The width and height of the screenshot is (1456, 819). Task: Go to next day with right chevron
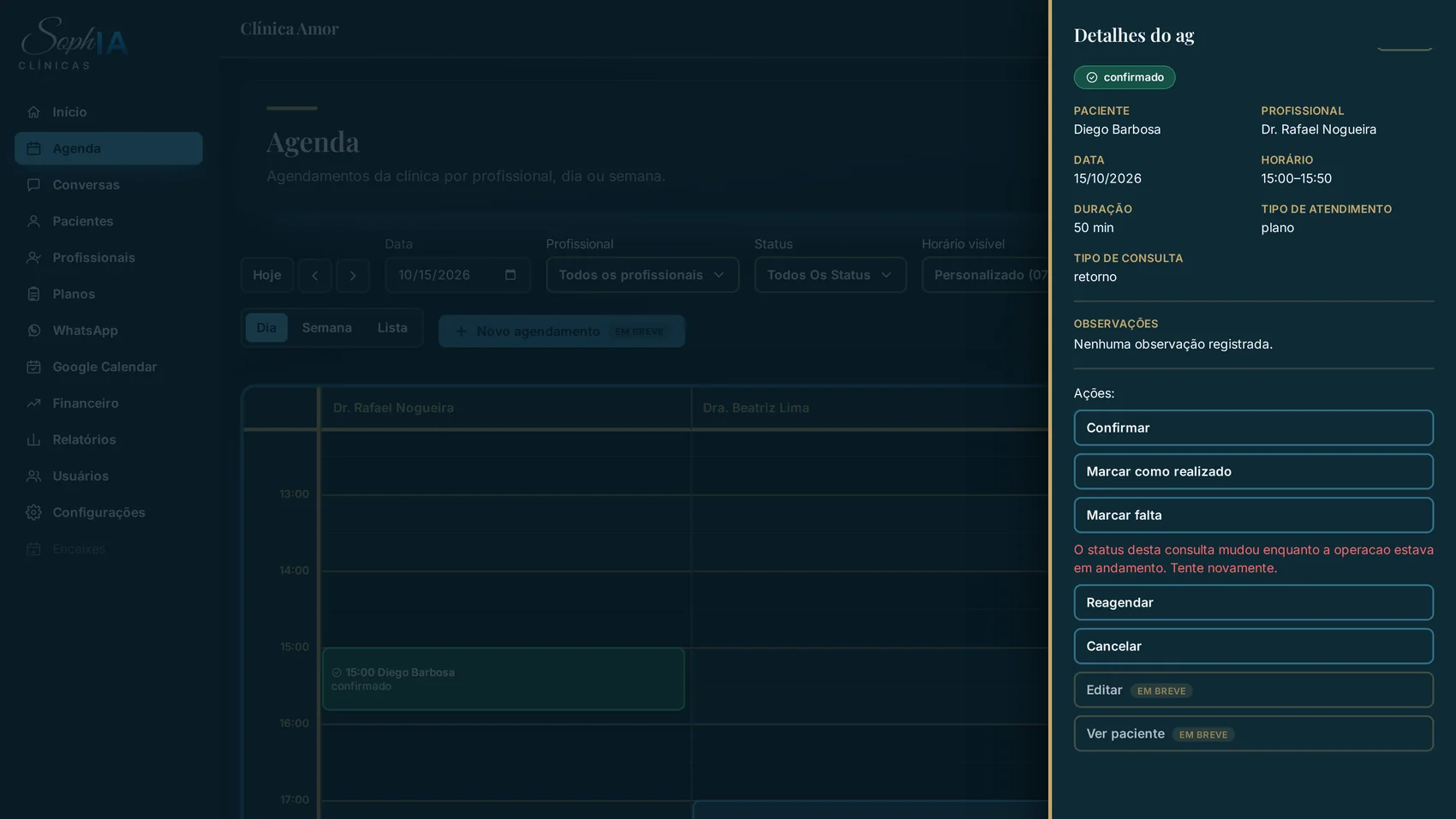[x=353, y=275]
